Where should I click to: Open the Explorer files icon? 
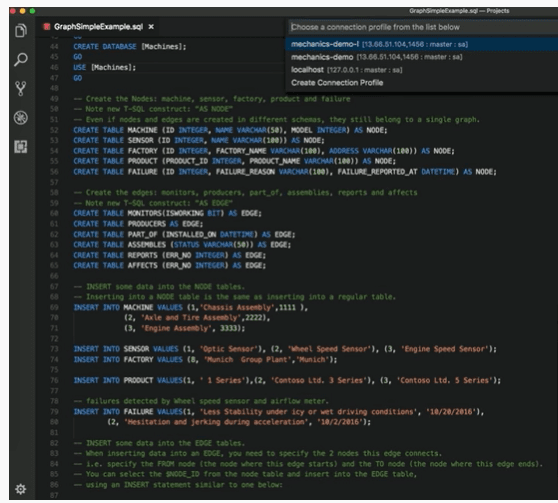pos(21,31)
